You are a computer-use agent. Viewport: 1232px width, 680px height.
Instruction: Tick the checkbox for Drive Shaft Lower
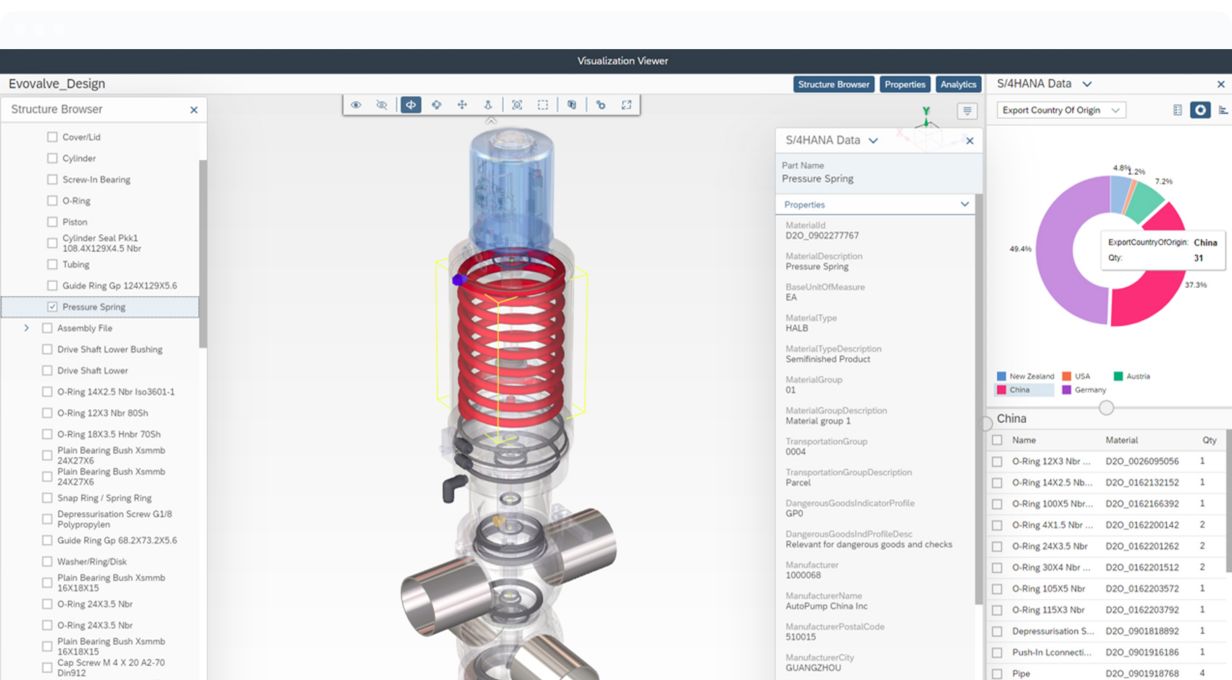tap(47, 371)
